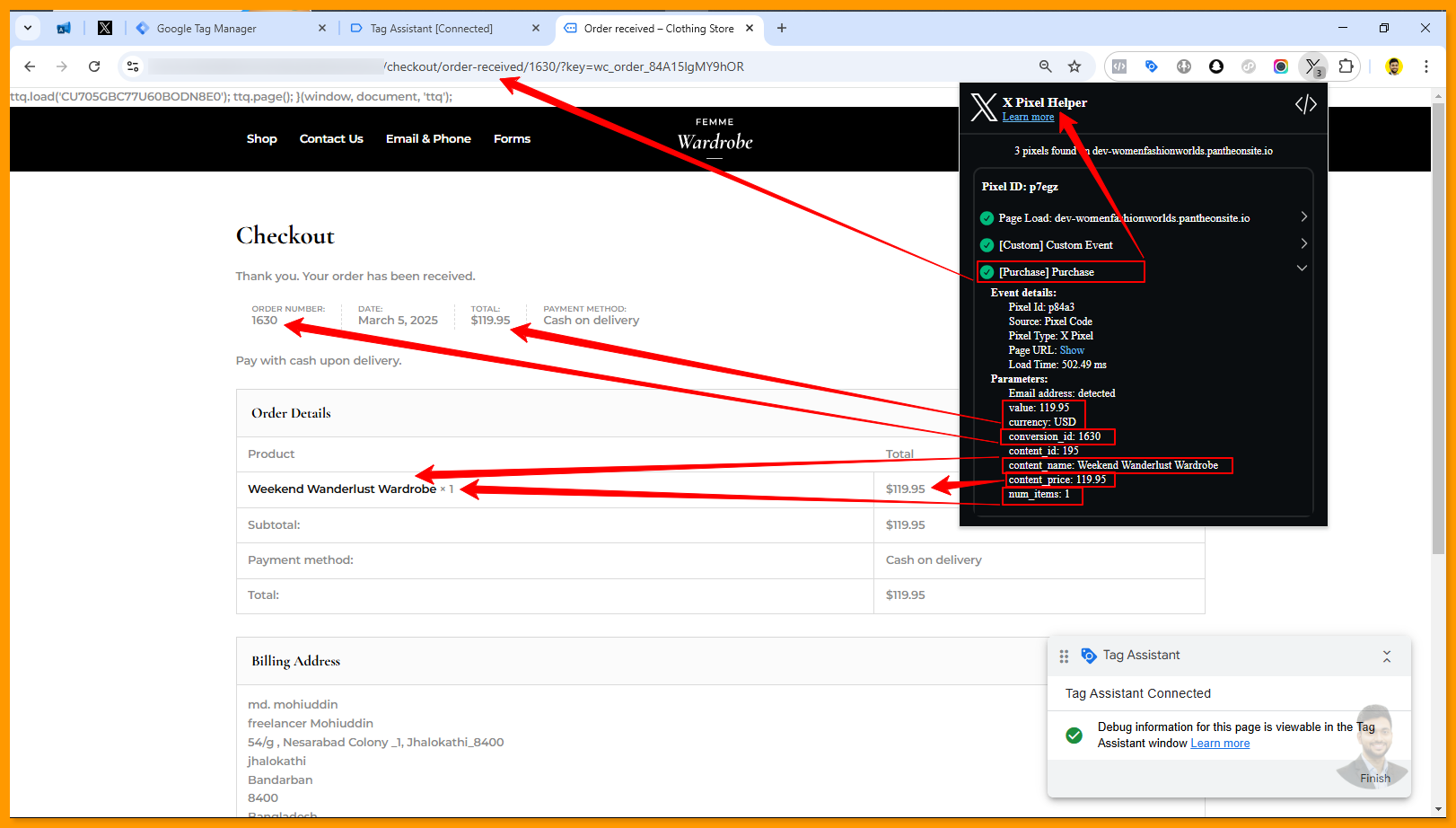Bookmark this page with the star icon
Image resolution: width=1456 pixels, height=828 pixels.
click(1074, 66)
